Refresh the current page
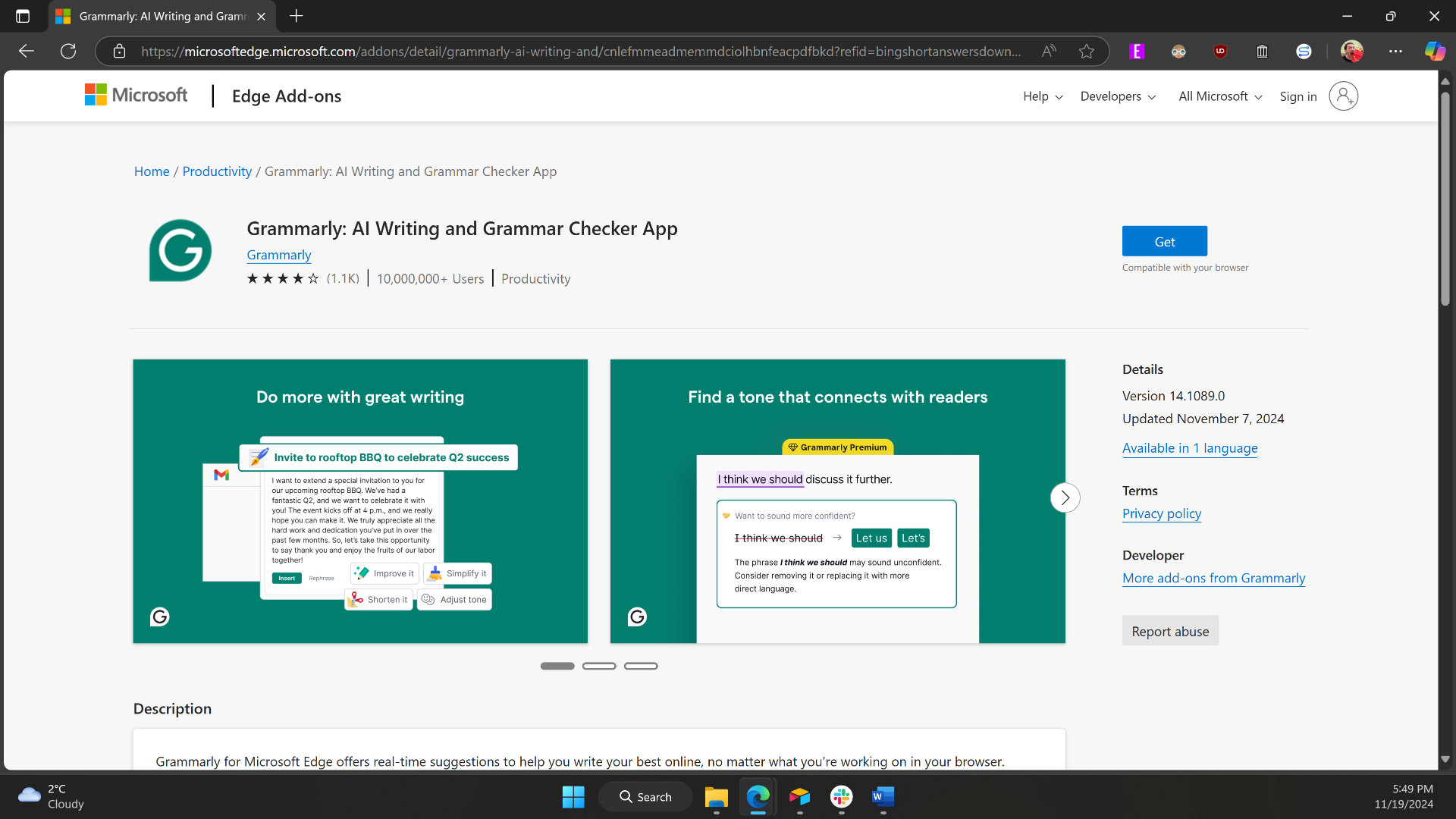 coord(68,52)
